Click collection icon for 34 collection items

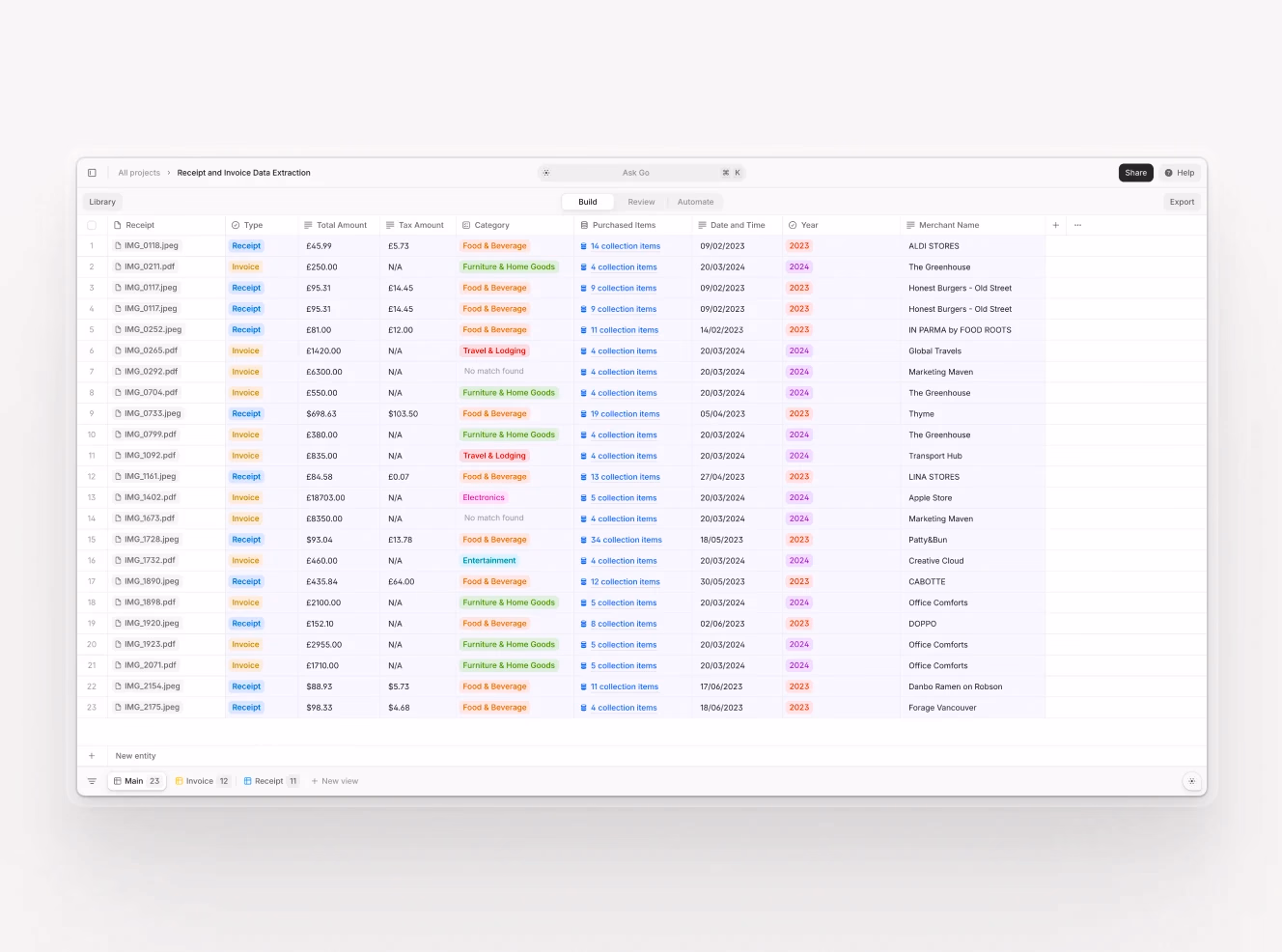point(584,540)
